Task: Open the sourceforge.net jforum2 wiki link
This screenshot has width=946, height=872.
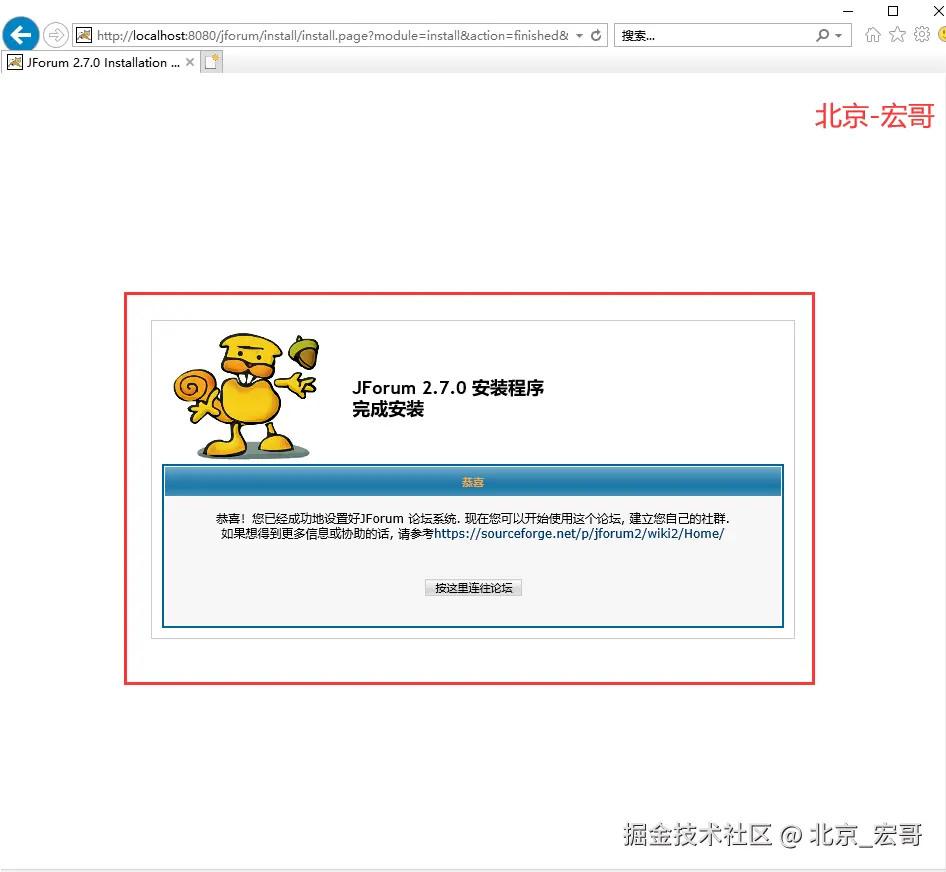Action: tap(579, 533)
